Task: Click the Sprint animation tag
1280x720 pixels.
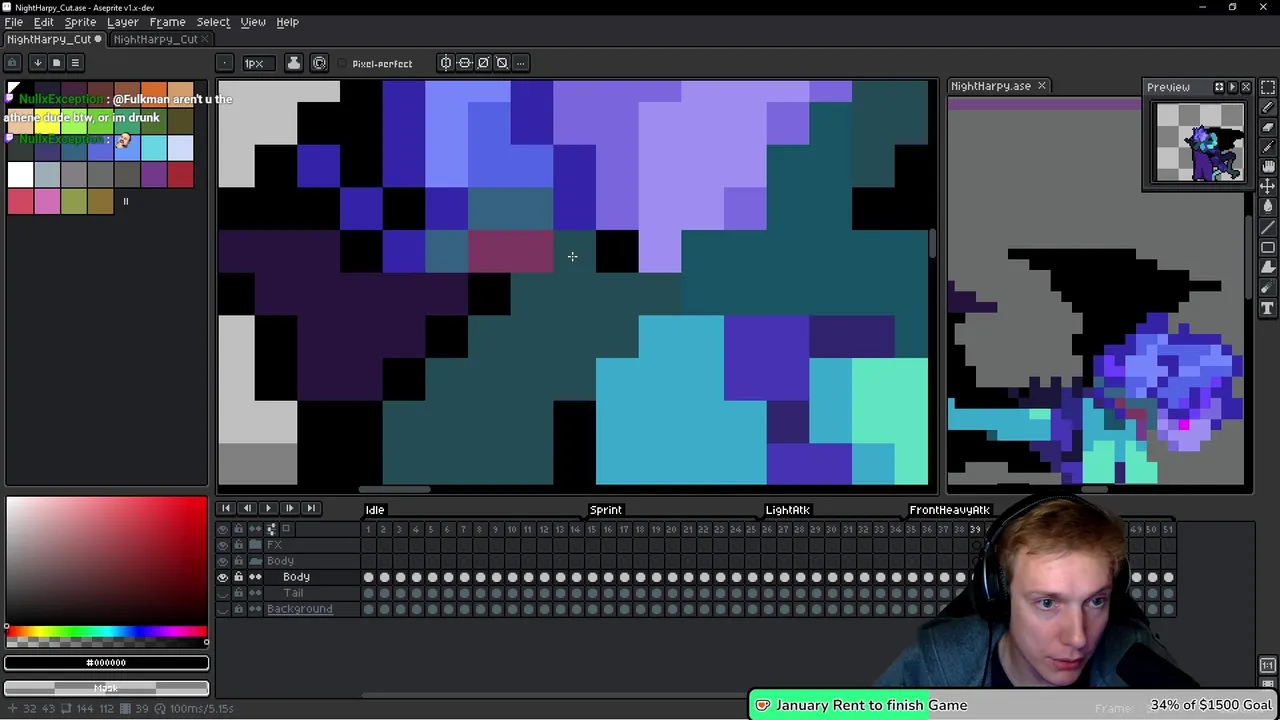Action: click(x=606, y=510)
